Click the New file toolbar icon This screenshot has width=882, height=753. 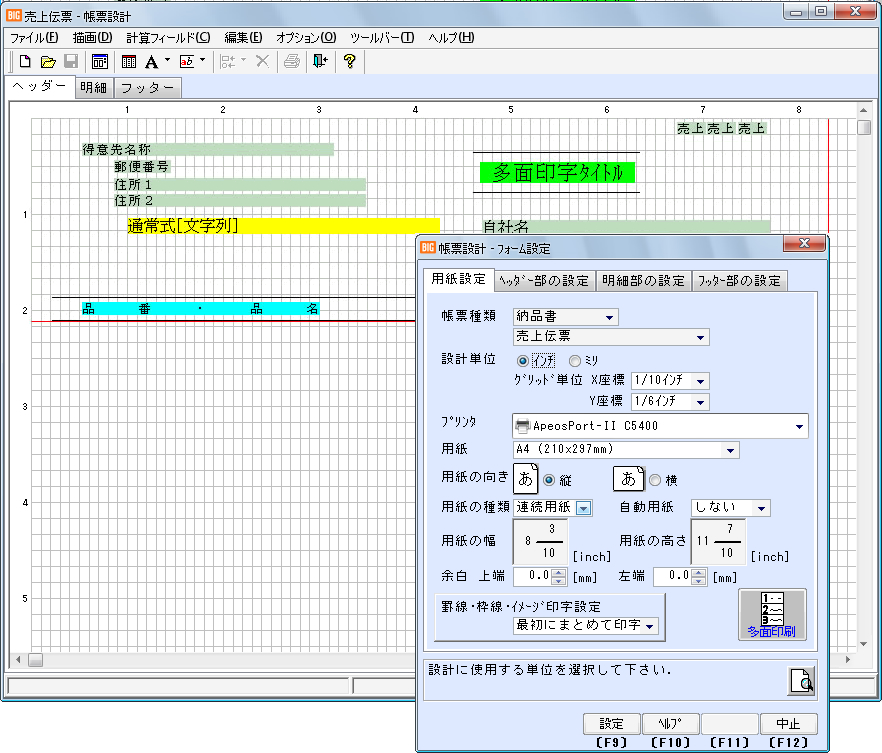click(x=26, y=62)
